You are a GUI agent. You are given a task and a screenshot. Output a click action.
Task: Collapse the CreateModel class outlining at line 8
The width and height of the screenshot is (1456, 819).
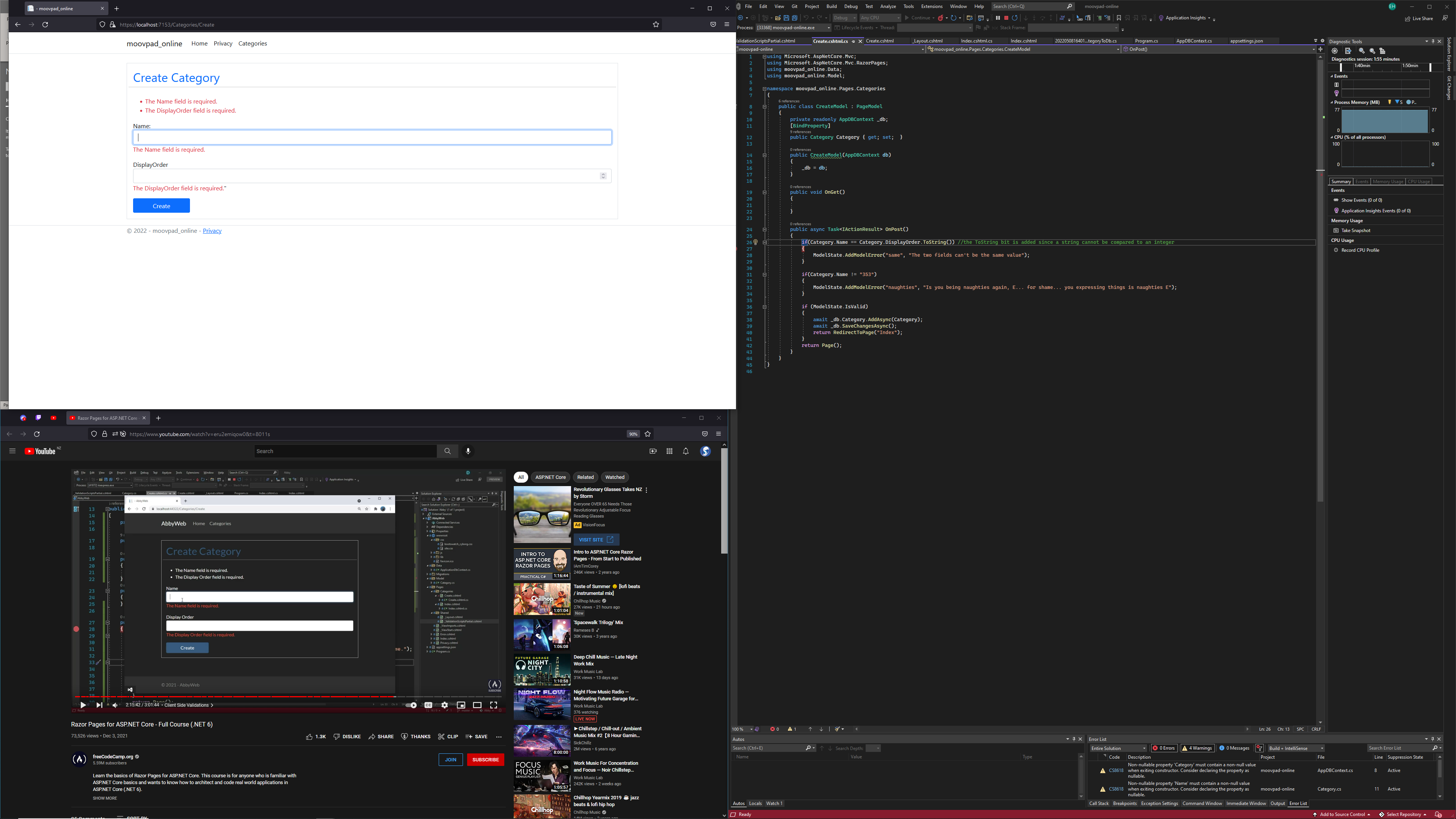click(x=764, y=106)
